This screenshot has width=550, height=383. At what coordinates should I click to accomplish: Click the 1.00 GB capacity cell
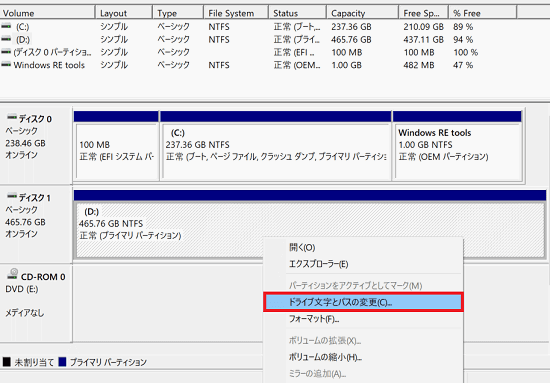347,65
